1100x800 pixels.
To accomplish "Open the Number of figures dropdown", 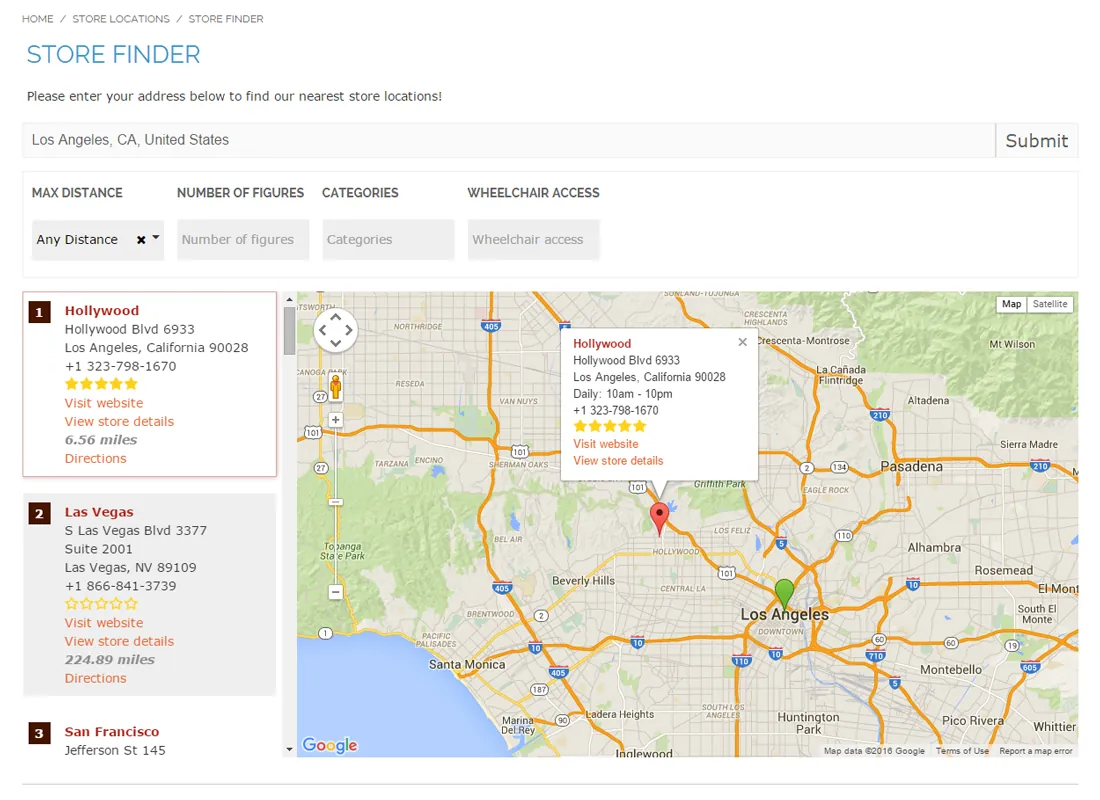I will [x=243, y=240].
